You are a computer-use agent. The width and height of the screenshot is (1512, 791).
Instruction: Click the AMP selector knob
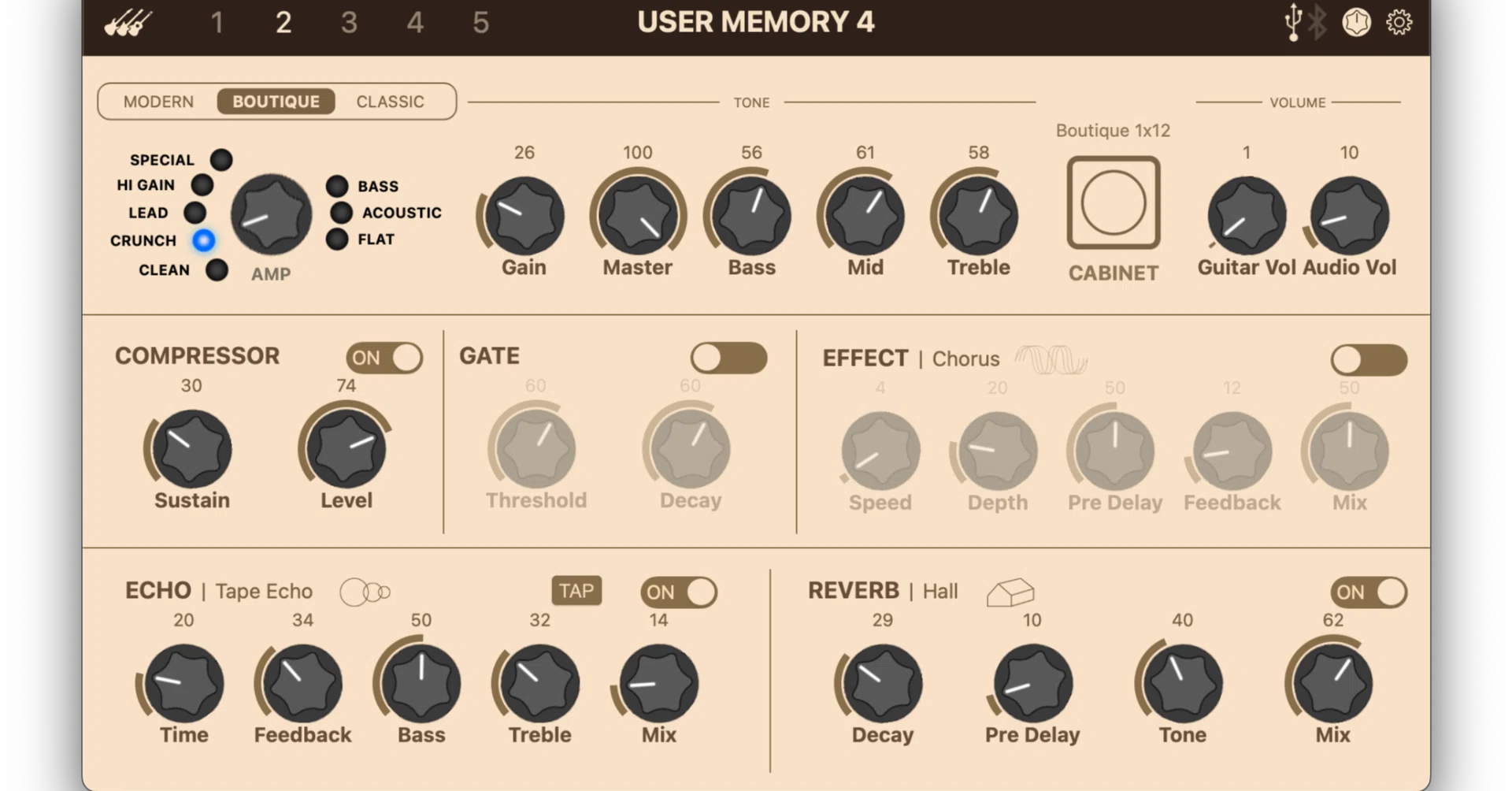pyautogui.click(x=271, y=214)
